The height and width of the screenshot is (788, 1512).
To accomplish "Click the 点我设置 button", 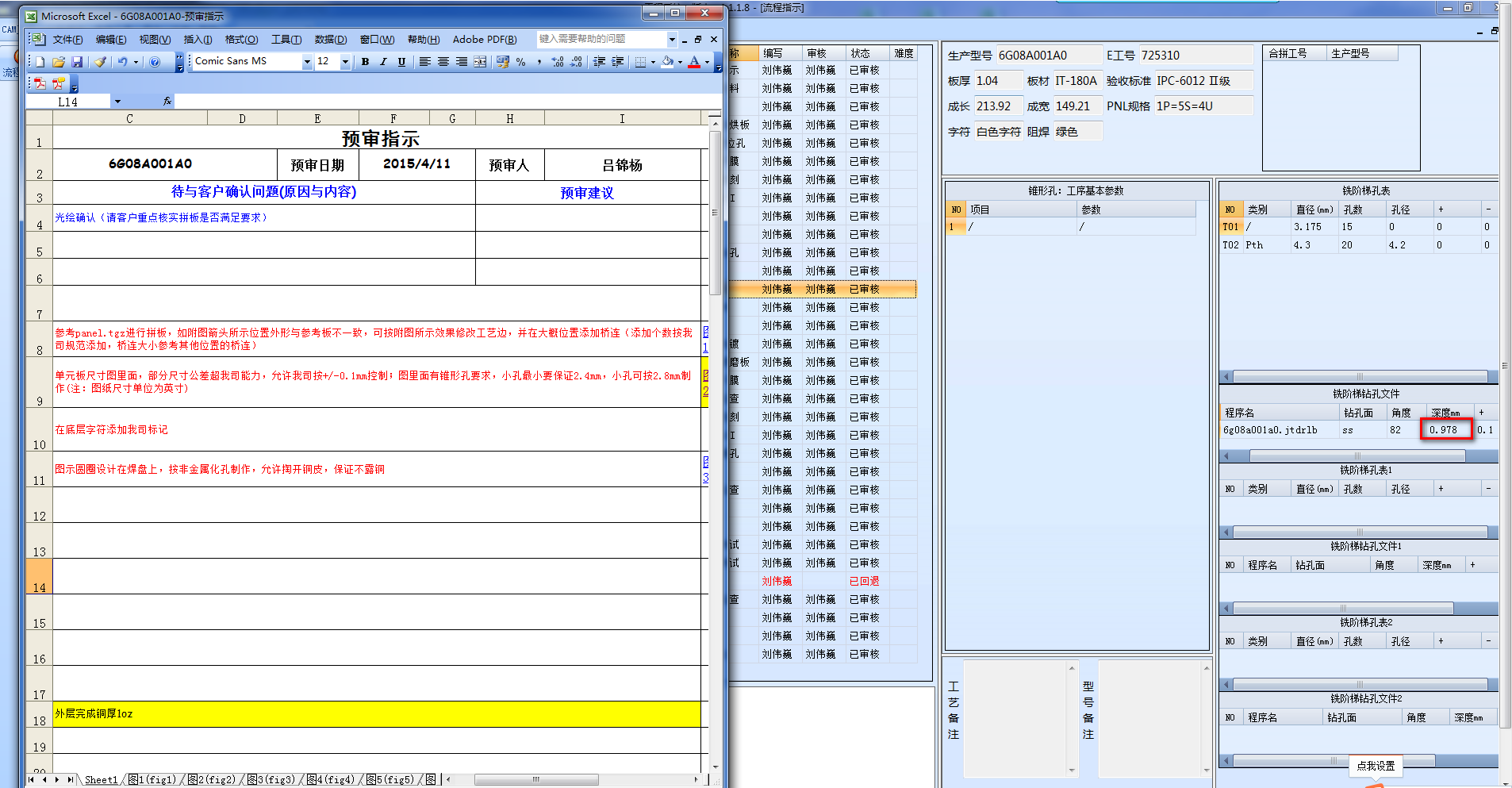I will point(1376,766).
